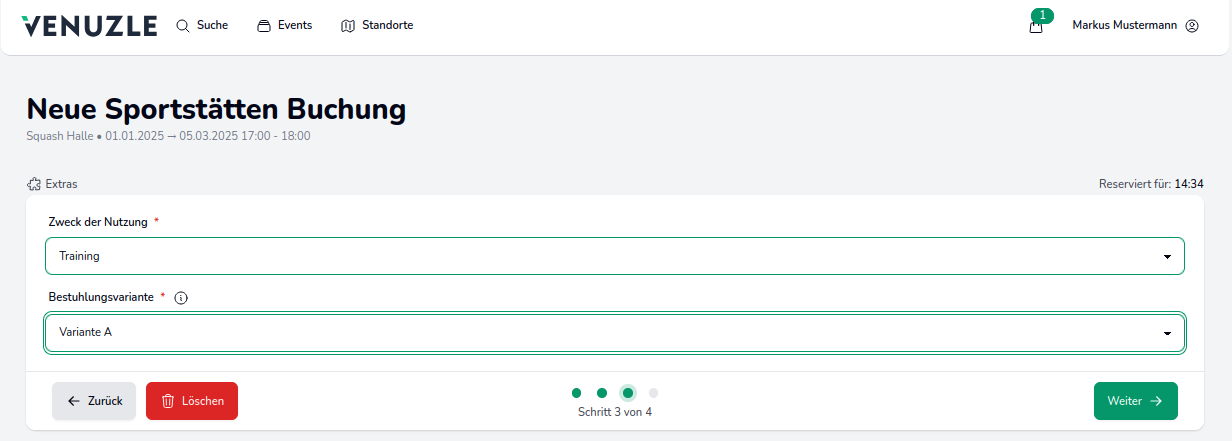This screenshot has width=1232, height=441.
Task: Open Markus Mustermann account menu
Action: click(x=1124, y=26)
